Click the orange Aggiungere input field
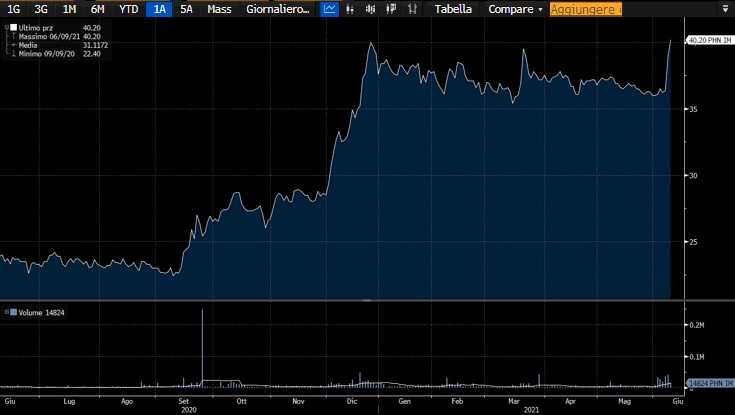Screen dimensions: 735x415 click(585, 9)
